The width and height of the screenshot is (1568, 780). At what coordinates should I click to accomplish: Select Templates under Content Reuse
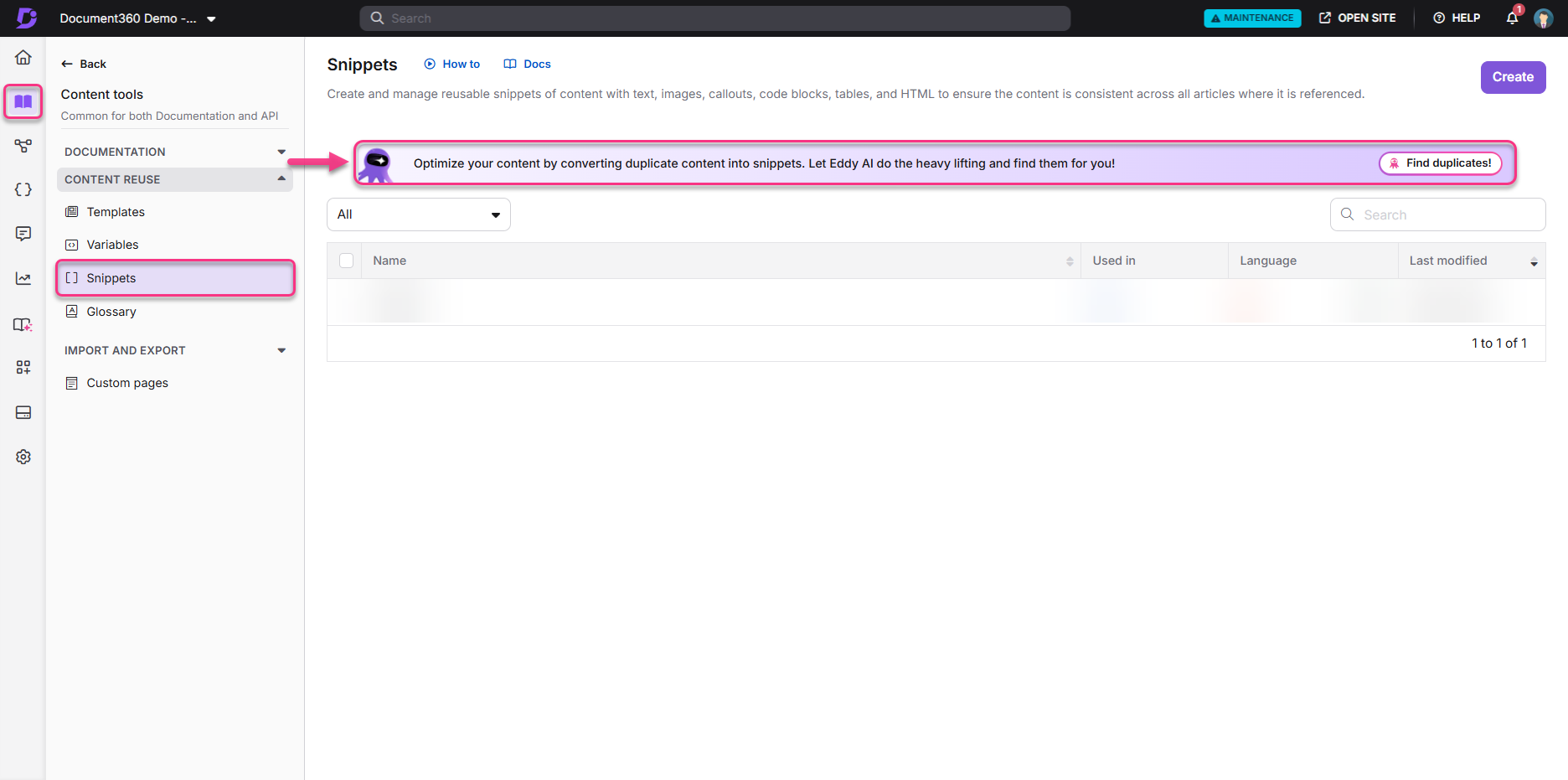pyautogui.click(x=115, y=211)
